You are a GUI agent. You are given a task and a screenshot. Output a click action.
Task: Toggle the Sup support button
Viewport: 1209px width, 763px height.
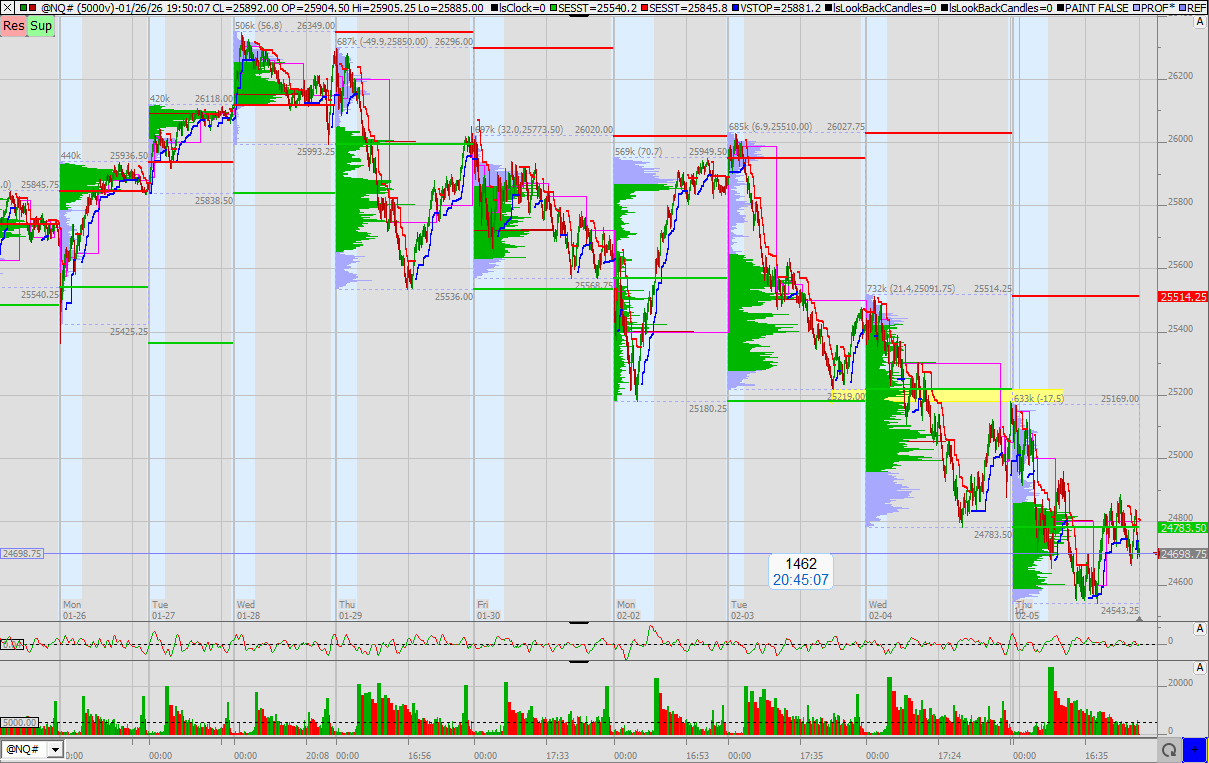point(41,25)
